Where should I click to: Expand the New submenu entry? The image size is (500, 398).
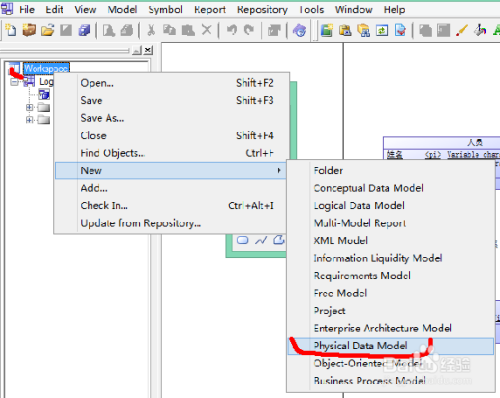tap(171, 171)
